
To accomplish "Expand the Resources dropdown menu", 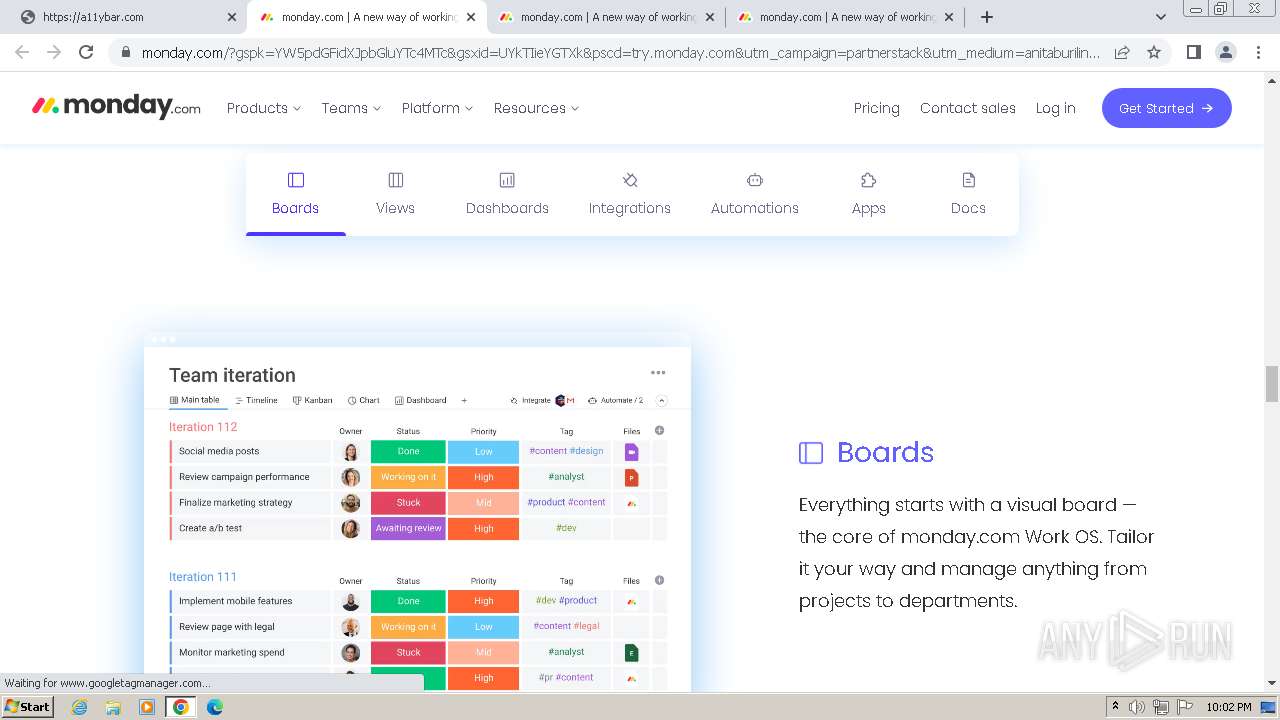I will [536, 108].
